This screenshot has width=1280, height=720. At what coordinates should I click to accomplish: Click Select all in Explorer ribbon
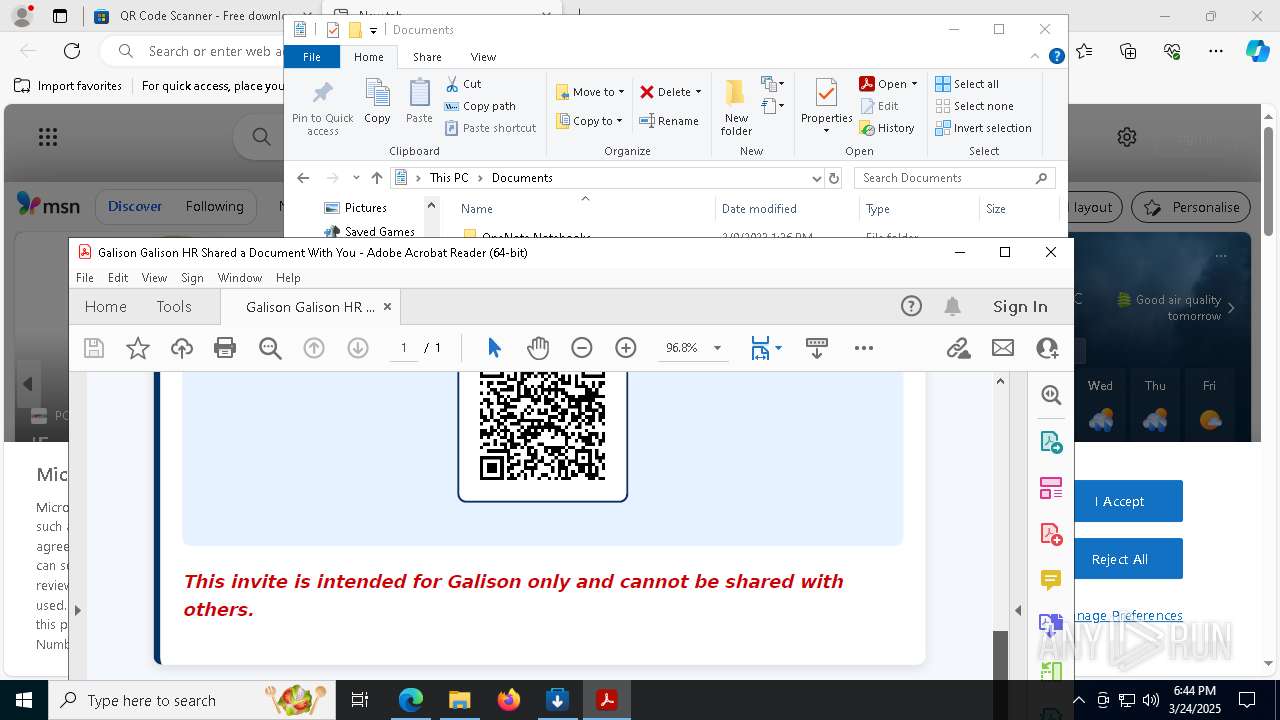967,84
